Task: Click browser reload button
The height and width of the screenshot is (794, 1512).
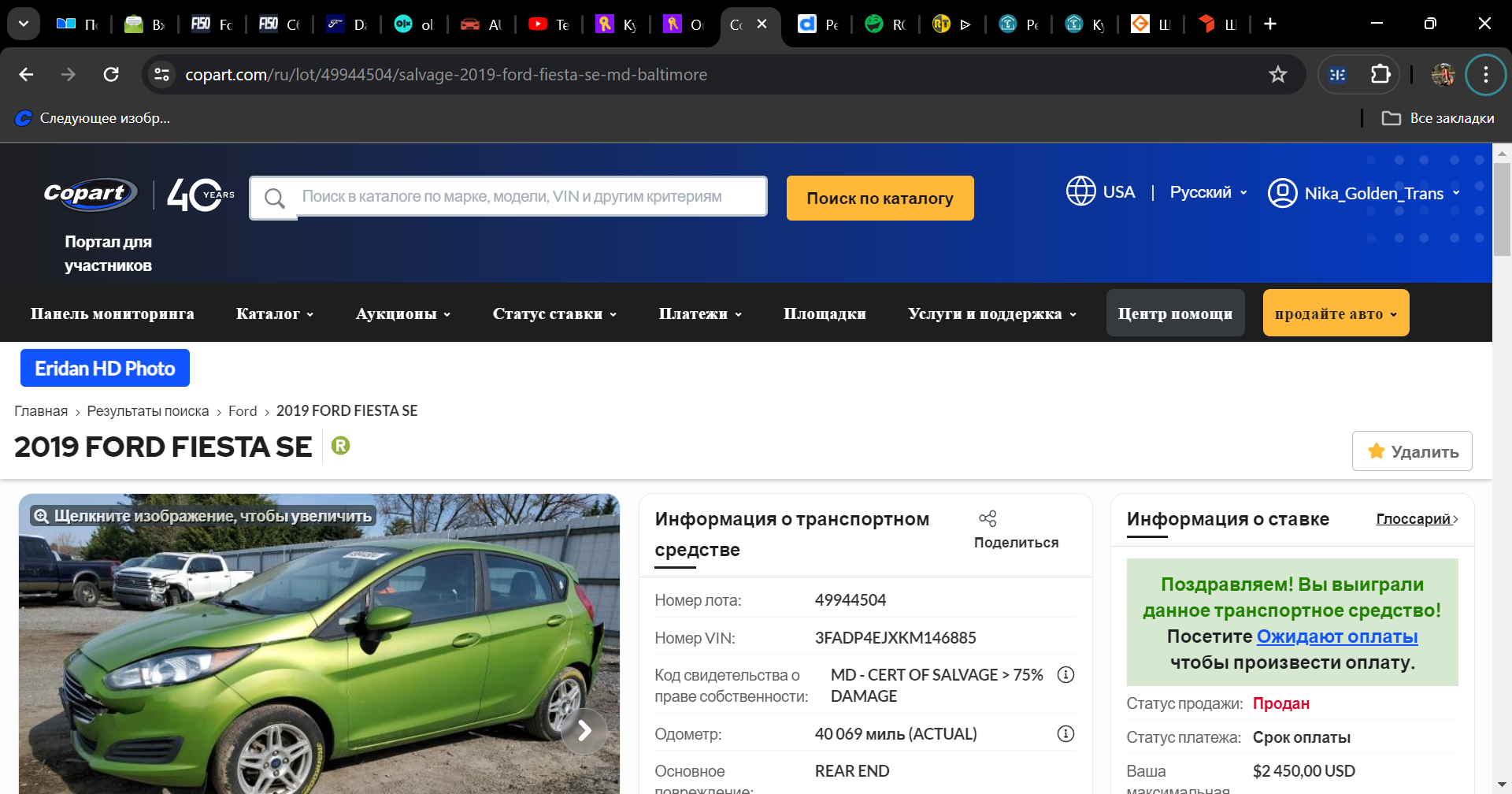Action: pos(111,75)
